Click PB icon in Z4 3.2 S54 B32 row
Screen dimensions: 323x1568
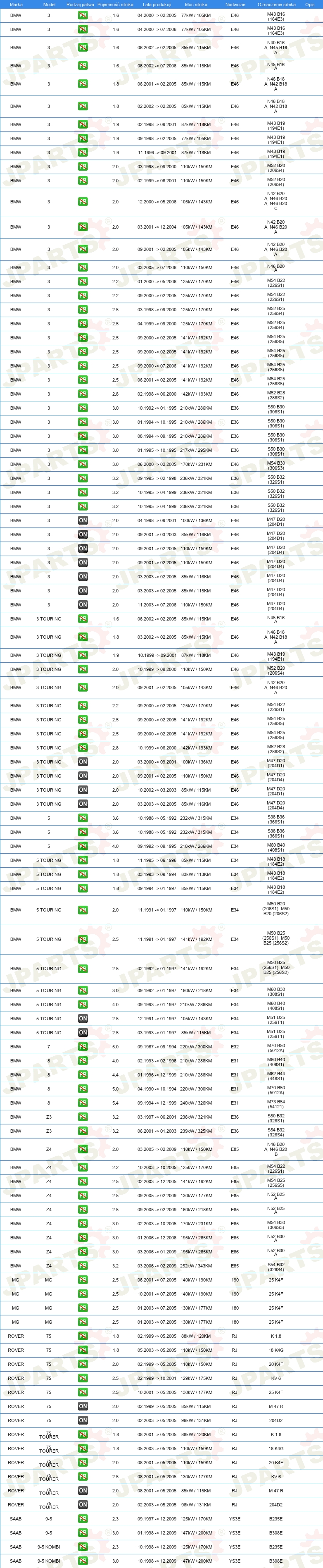coord(83,1265)
